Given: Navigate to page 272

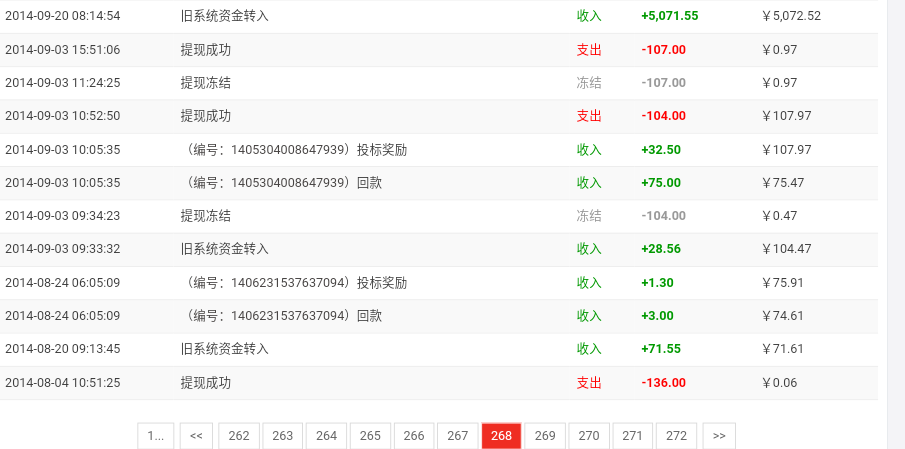Looking at the screenshot, I should pos(676,436).
